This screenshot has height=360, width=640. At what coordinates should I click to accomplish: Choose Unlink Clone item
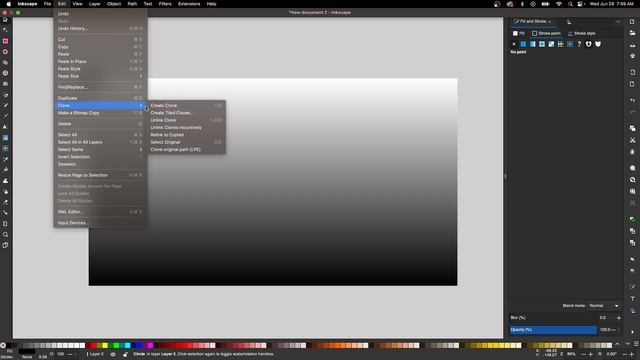[x=187, y=120]
